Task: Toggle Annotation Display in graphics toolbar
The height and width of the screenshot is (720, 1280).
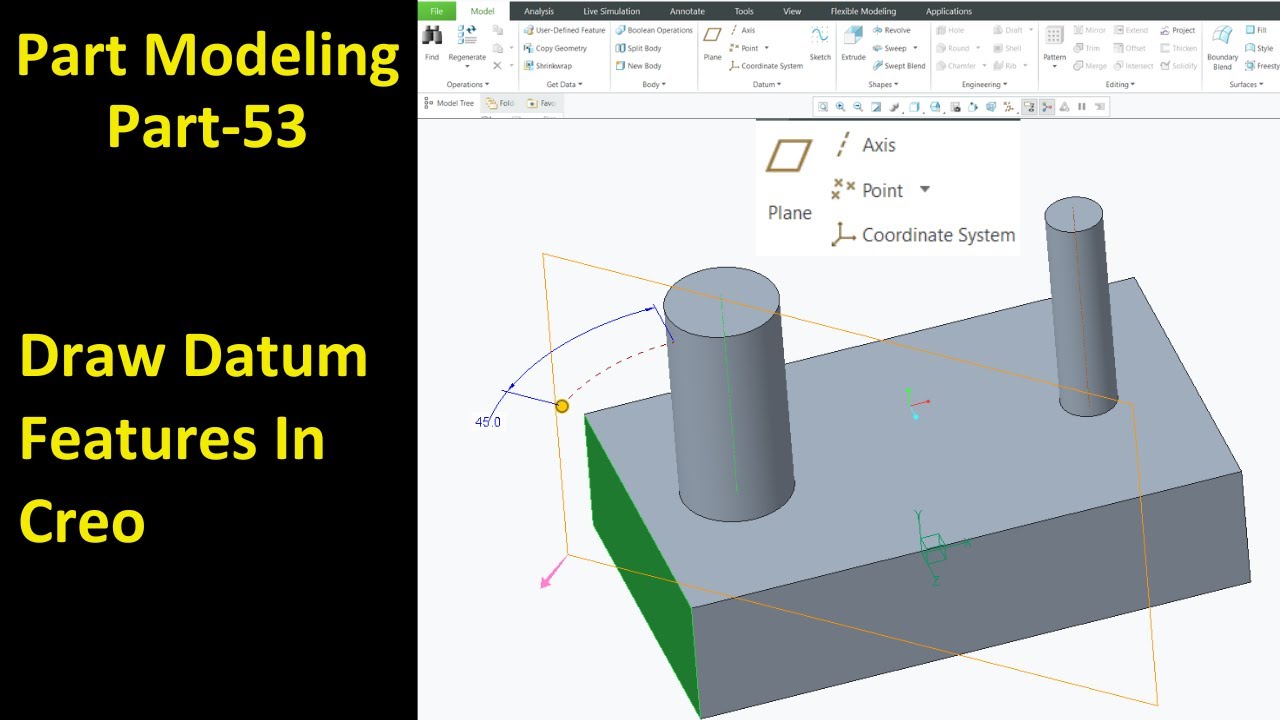Action: point(1029,107)
